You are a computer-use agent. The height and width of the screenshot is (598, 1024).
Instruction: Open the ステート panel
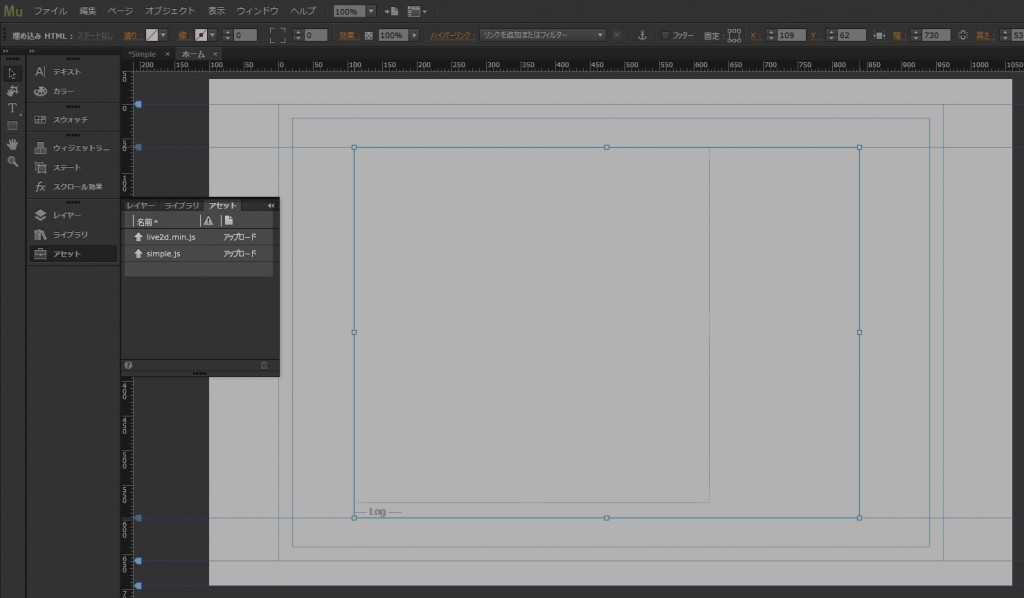pyautogui.click(x=72, y=168)
